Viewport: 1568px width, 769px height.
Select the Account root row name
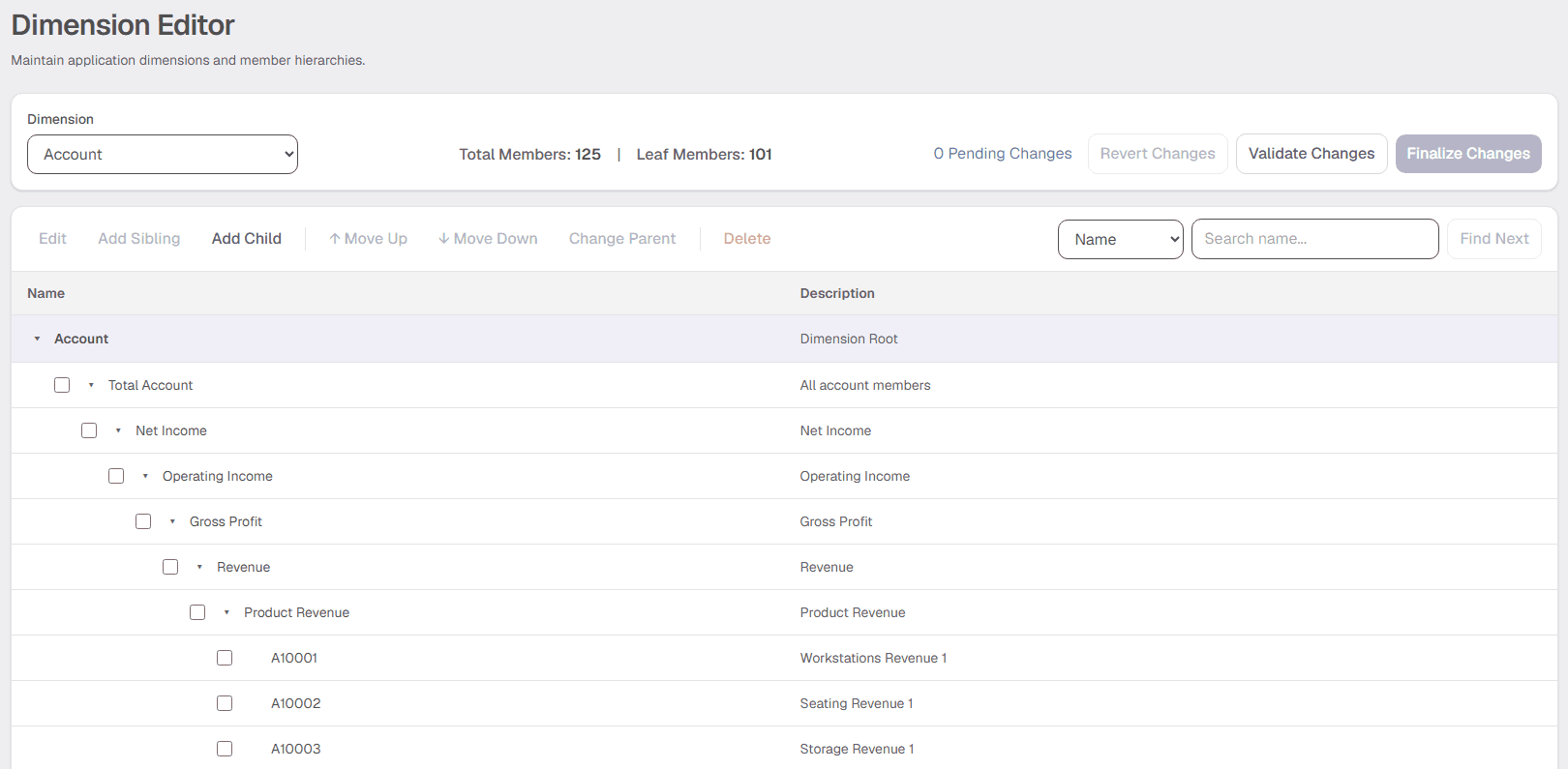(81, 339)
